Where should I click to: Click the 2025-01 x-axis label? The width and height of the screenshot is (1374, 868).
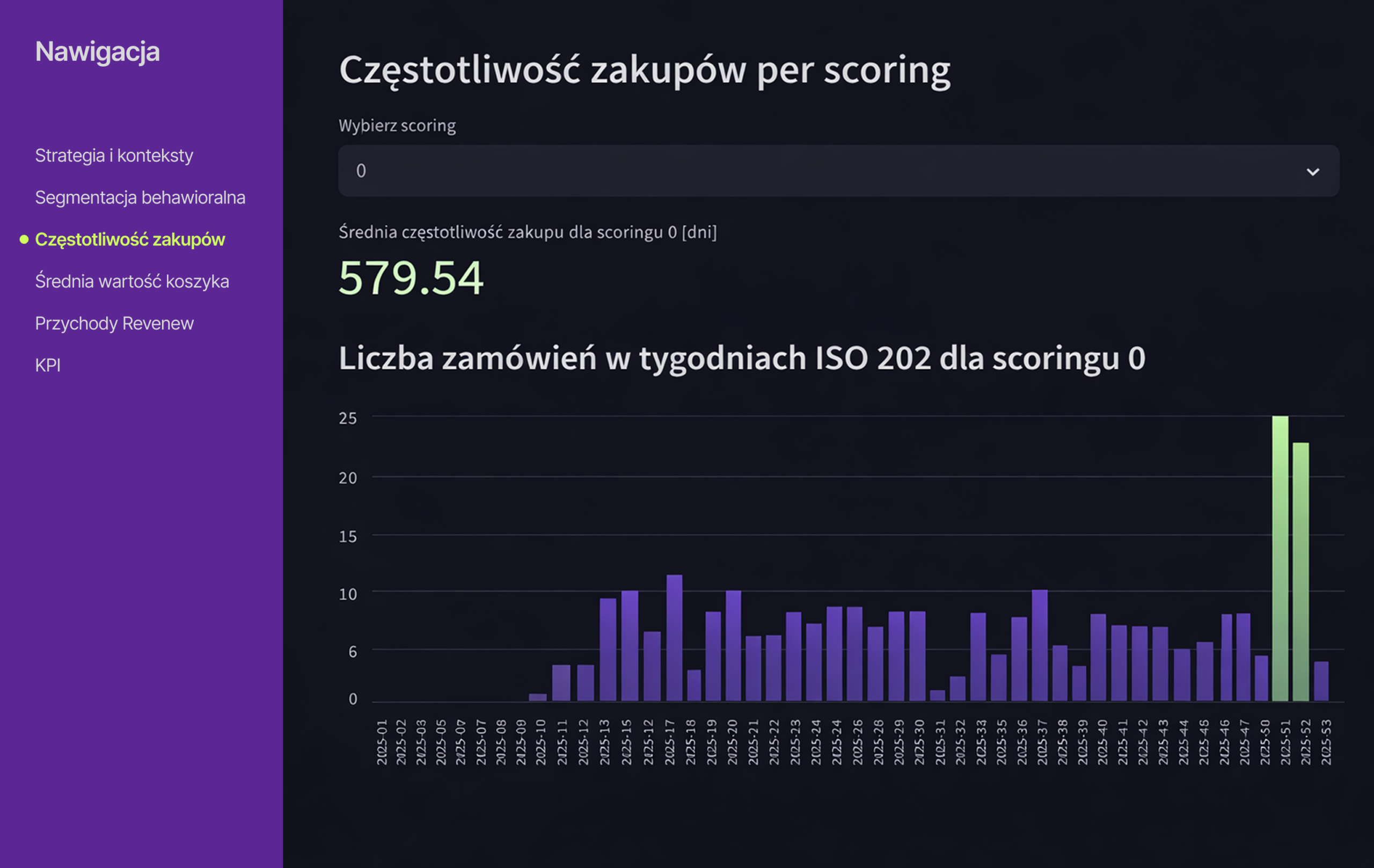pos(382,742)
